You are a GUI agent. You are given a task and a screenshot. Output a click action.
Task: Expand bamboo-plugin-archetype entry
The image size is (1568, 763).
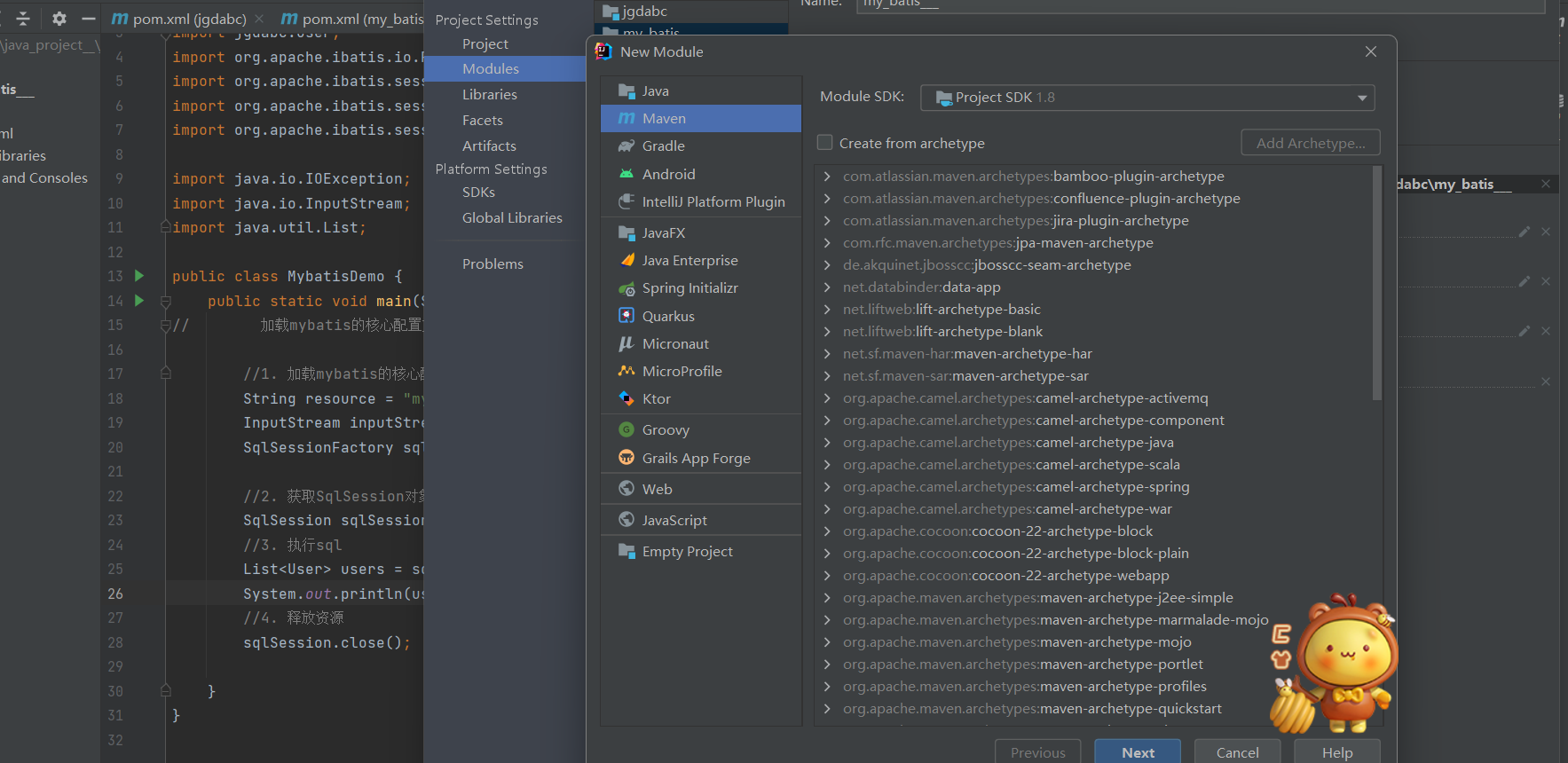point(827,177)
